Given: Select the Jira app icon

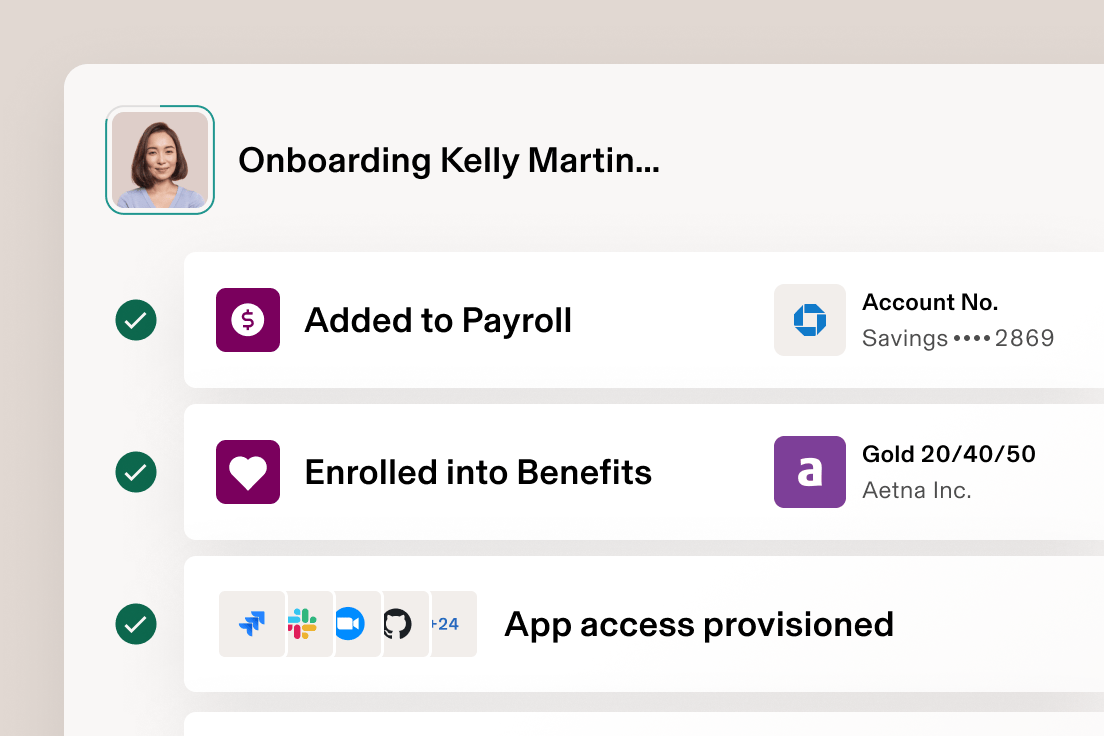Looking at the screenshot, I should (252, 623).
